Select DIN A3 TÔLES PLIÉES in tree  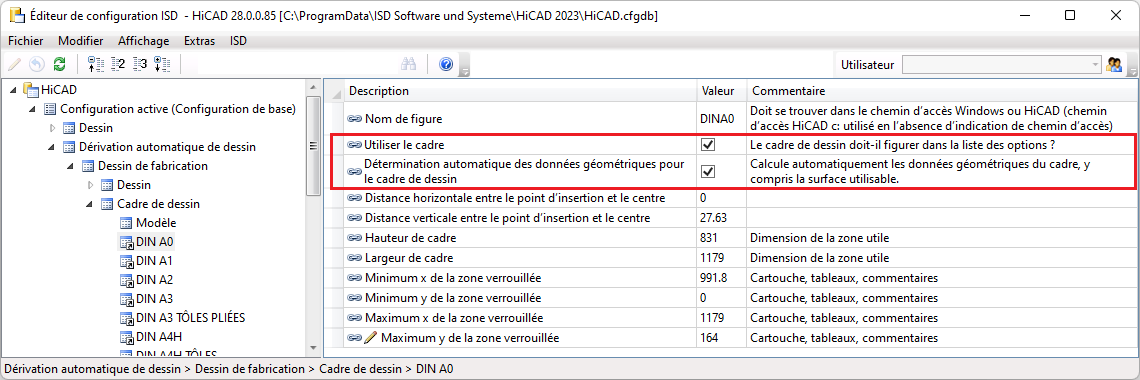190,318
